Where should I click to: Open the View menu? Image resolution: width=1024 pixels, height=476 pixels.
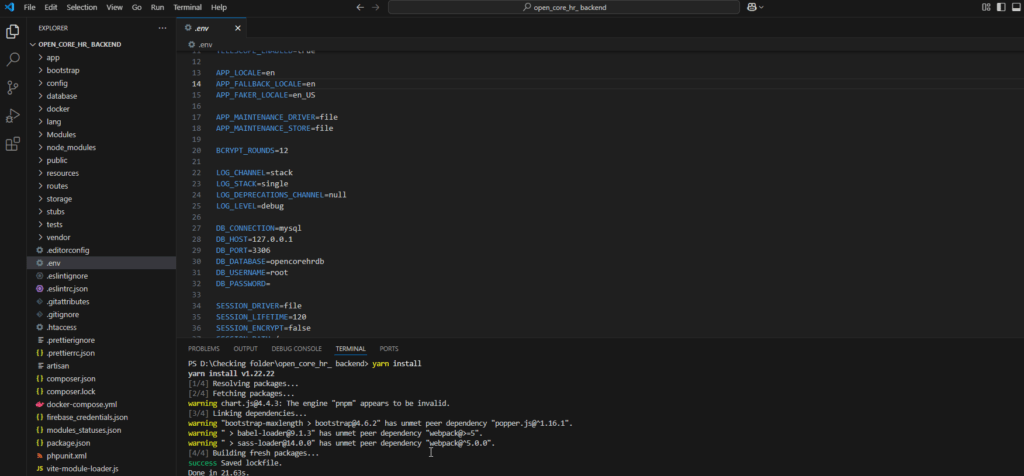(114, 7)
